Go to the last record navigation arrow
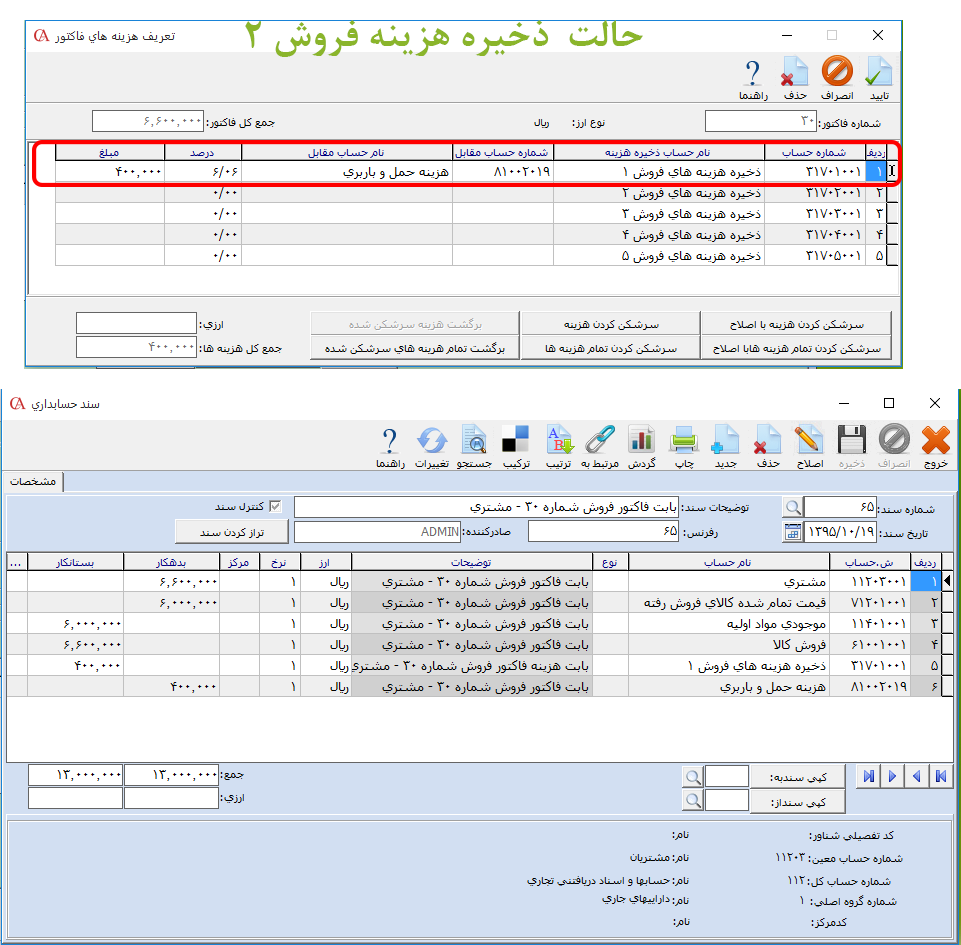 (867, 776)
